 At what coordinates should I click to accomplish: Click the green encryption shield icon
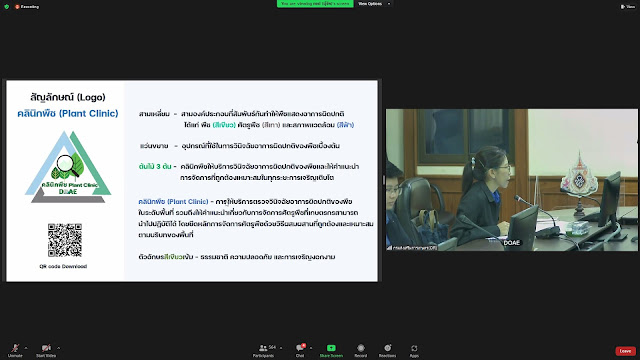point(7,7)
